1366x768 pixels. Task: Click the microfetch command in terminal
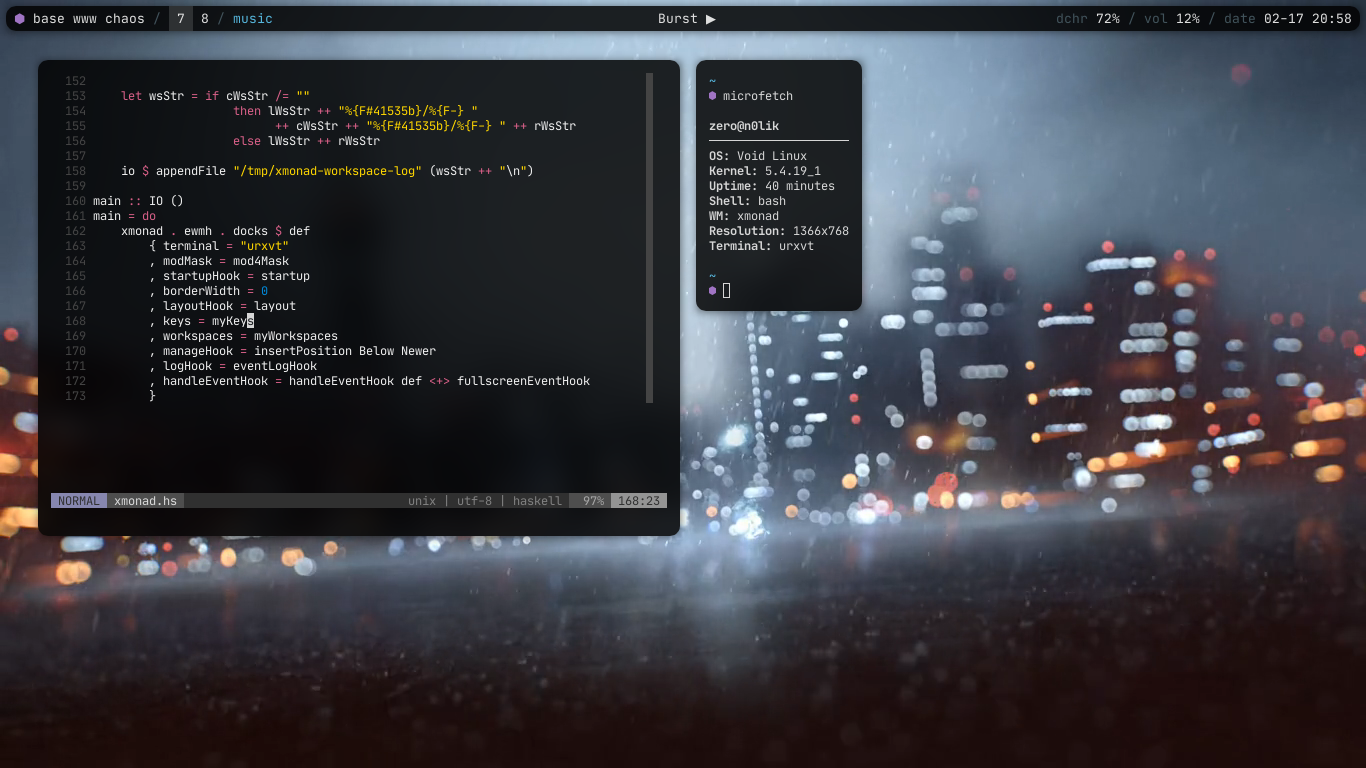tap(758, 96)
